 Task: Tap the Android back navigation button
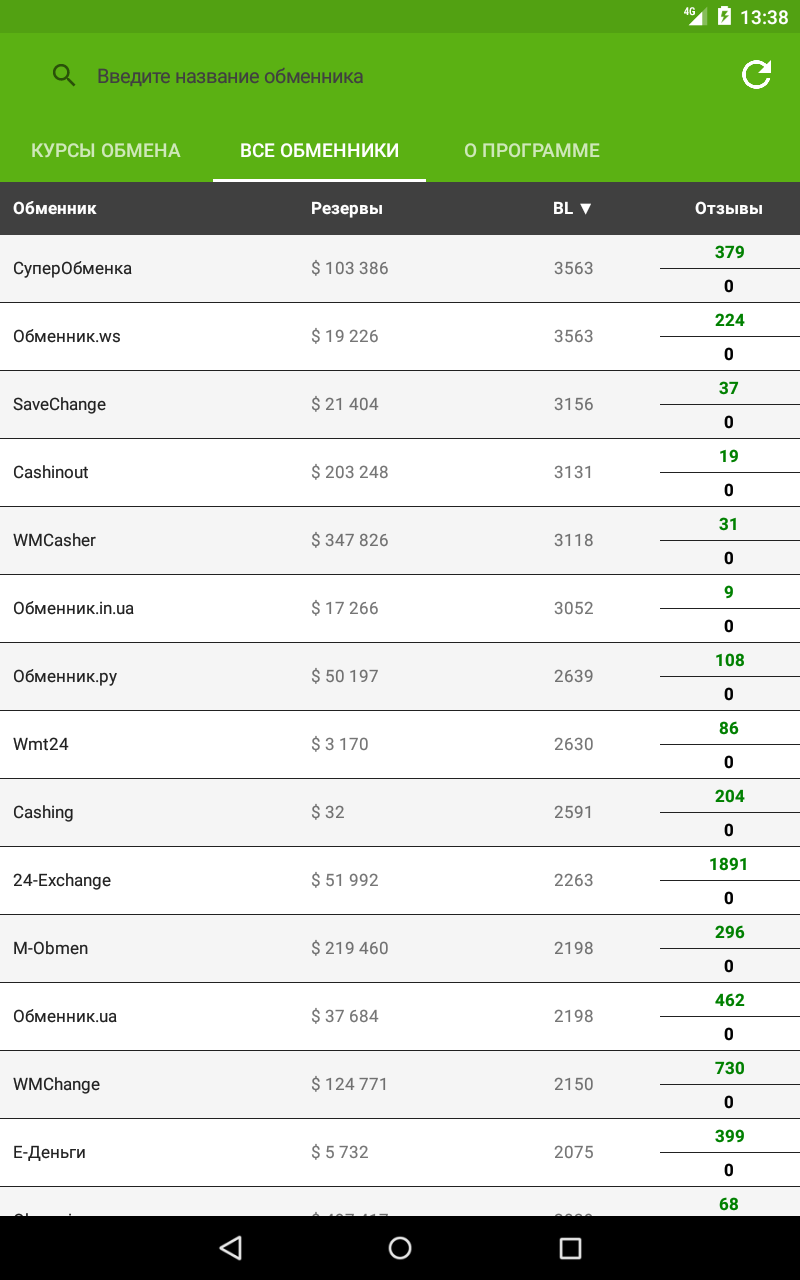(x=231, y=1247)
